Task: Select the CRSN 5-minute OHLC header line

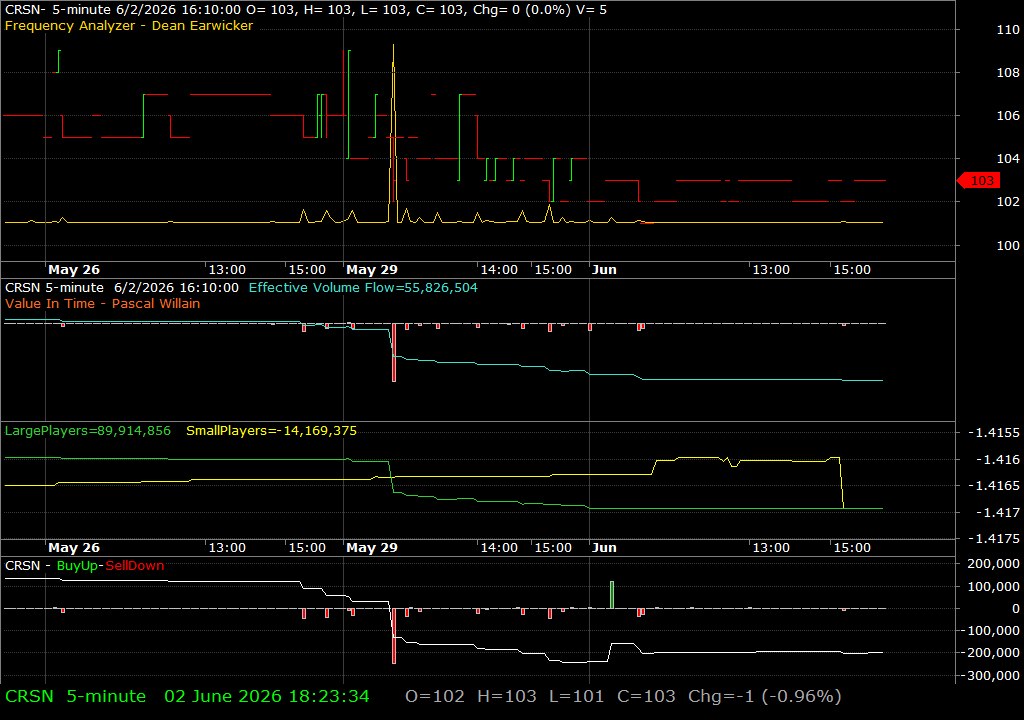Action: click(306, 10)
